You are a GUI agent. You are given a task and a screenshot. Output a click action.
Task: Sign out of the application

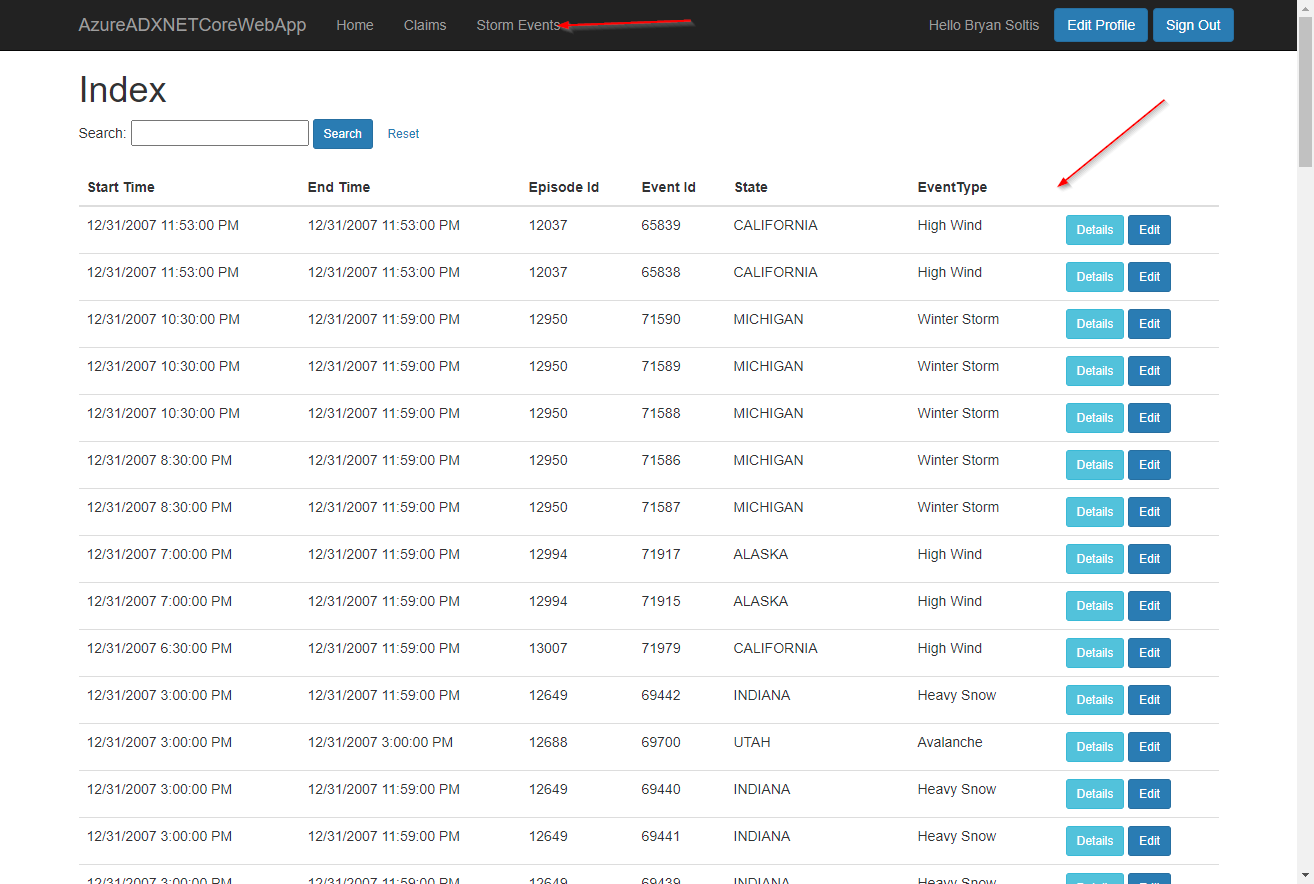[x=1193, y=24]
